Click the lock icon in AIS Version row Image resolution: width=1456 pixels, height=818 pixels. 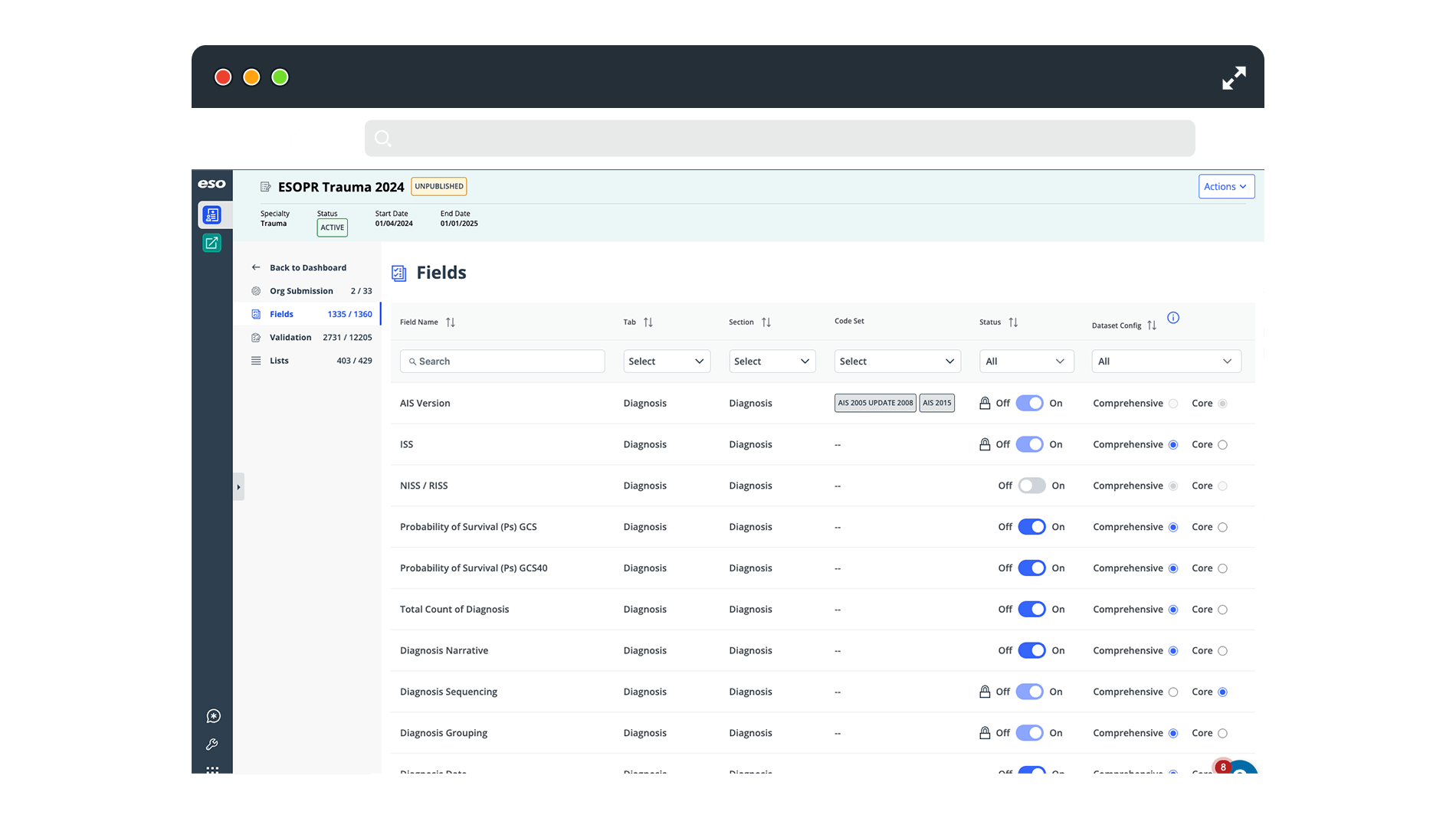click(x=985, y=403)
